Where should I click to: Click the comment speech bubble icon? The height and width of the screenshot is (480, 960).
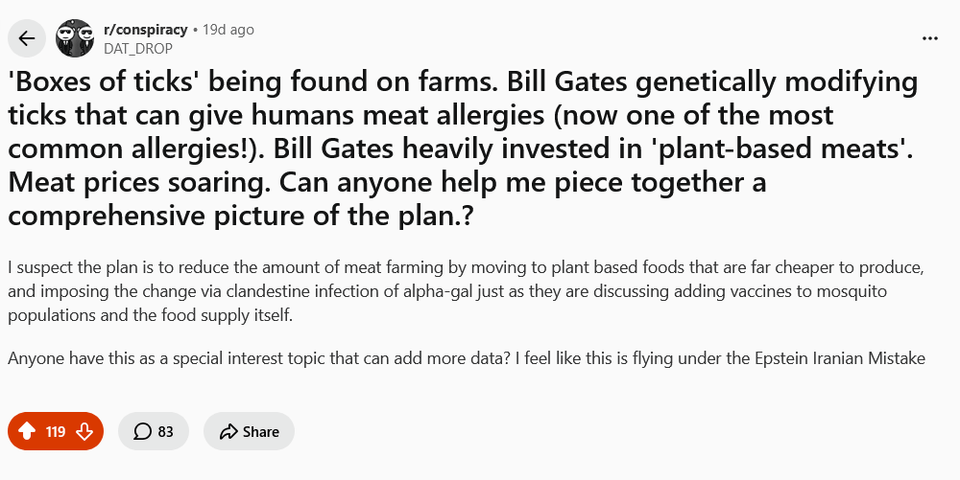pyautogui.click(x=143, y=432)
